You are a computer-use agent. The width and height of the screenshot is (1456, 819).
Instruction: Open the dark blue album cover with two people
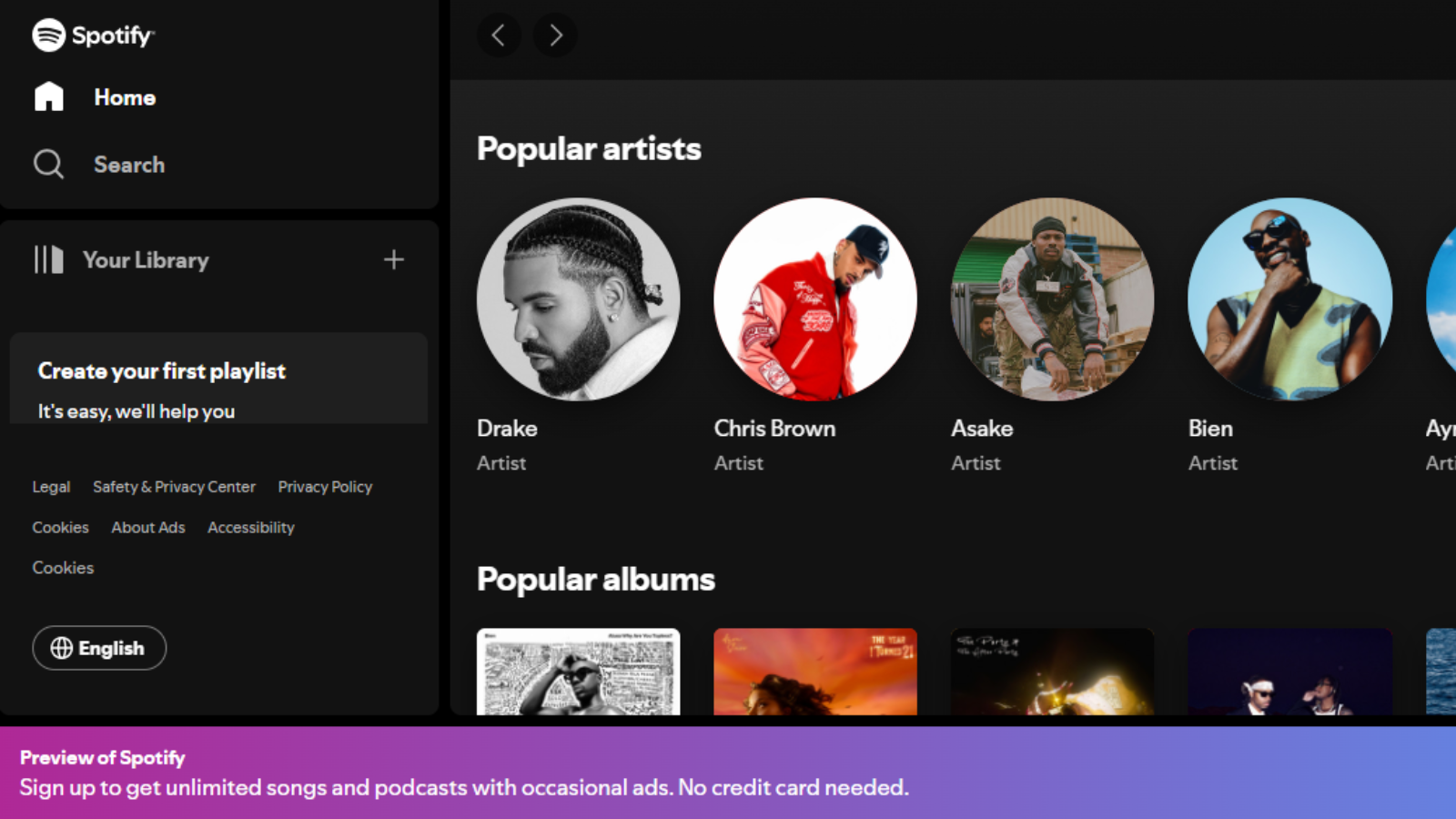[1290, 672]
